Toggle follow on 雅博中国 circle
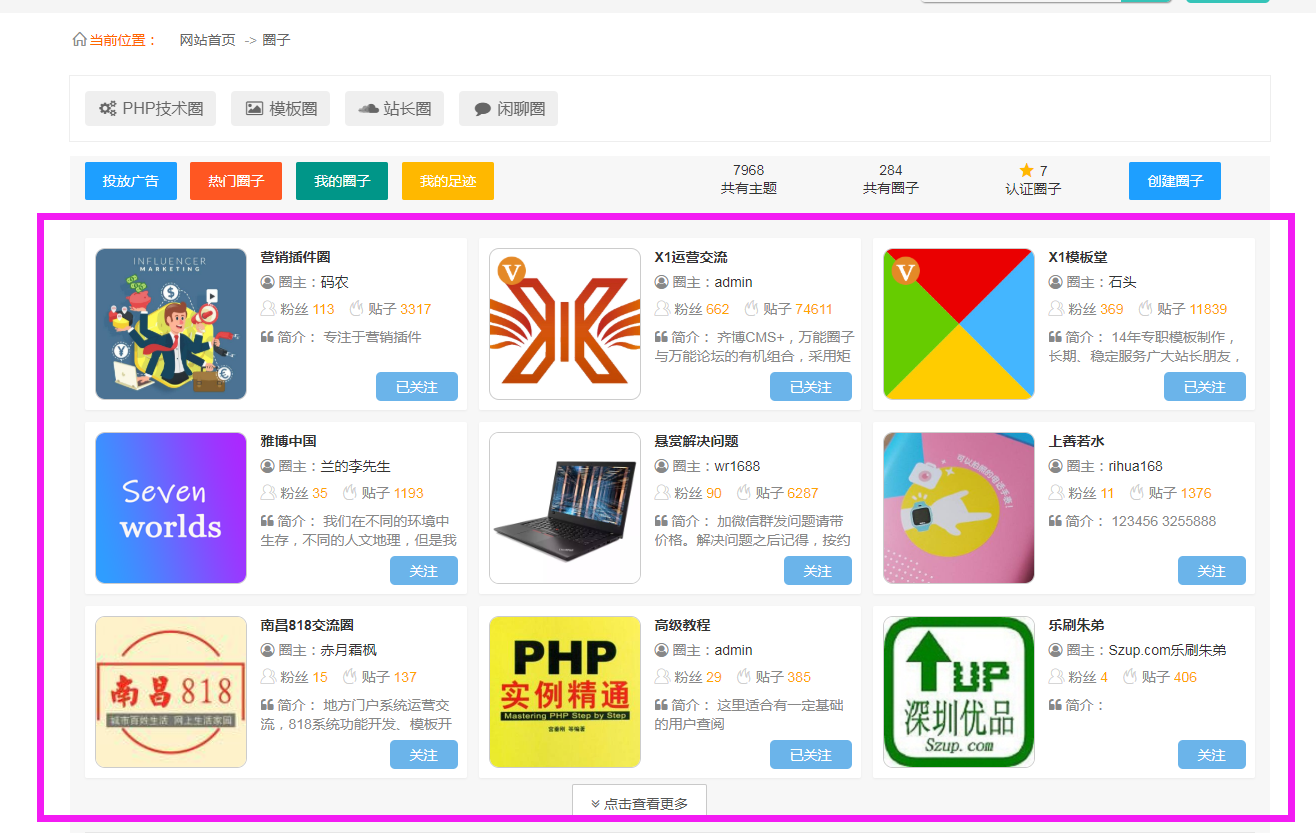1316x833 pixels. click(423, 571)
